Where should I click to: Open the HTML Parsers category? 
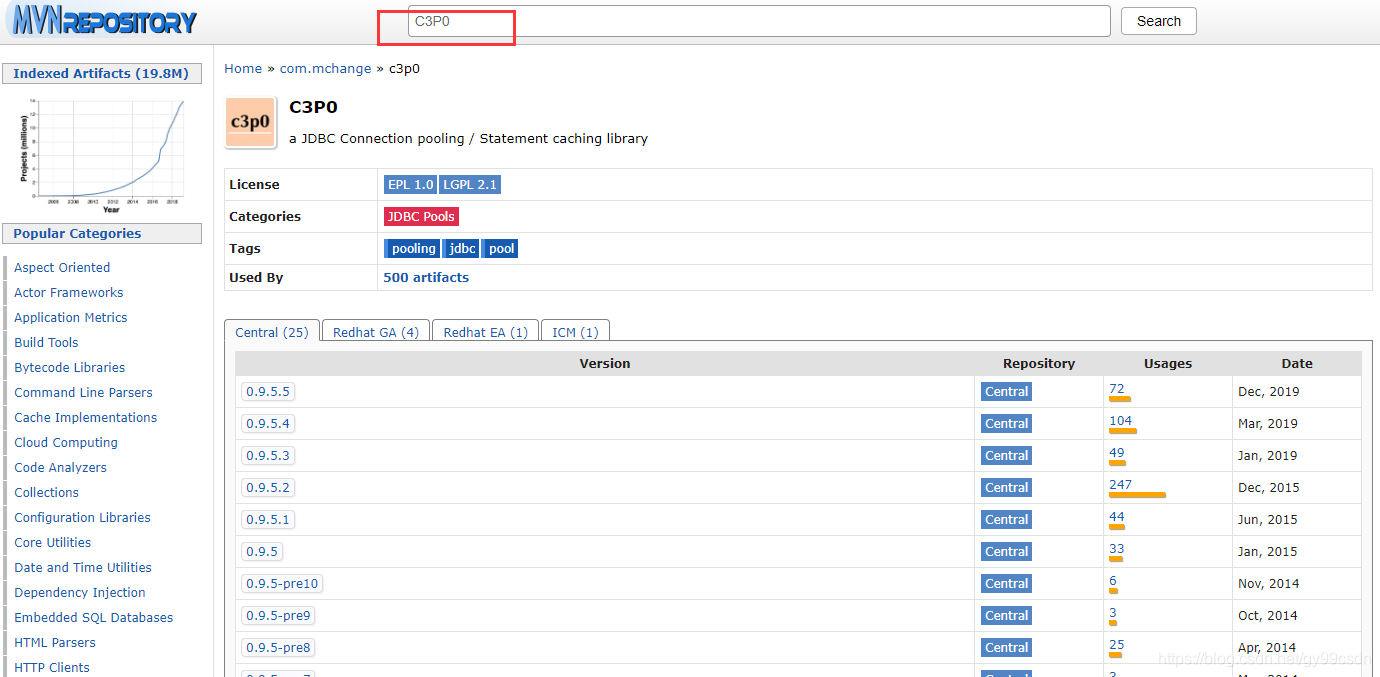[55, 642]
